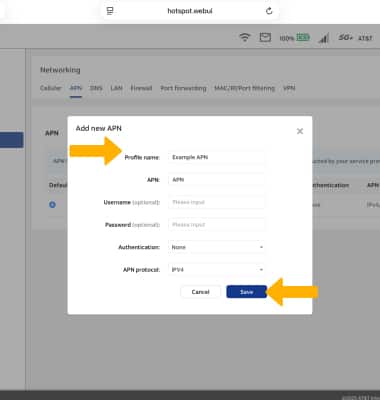Save the new APN profile
The image size is (380, 400).
[247, 292]
